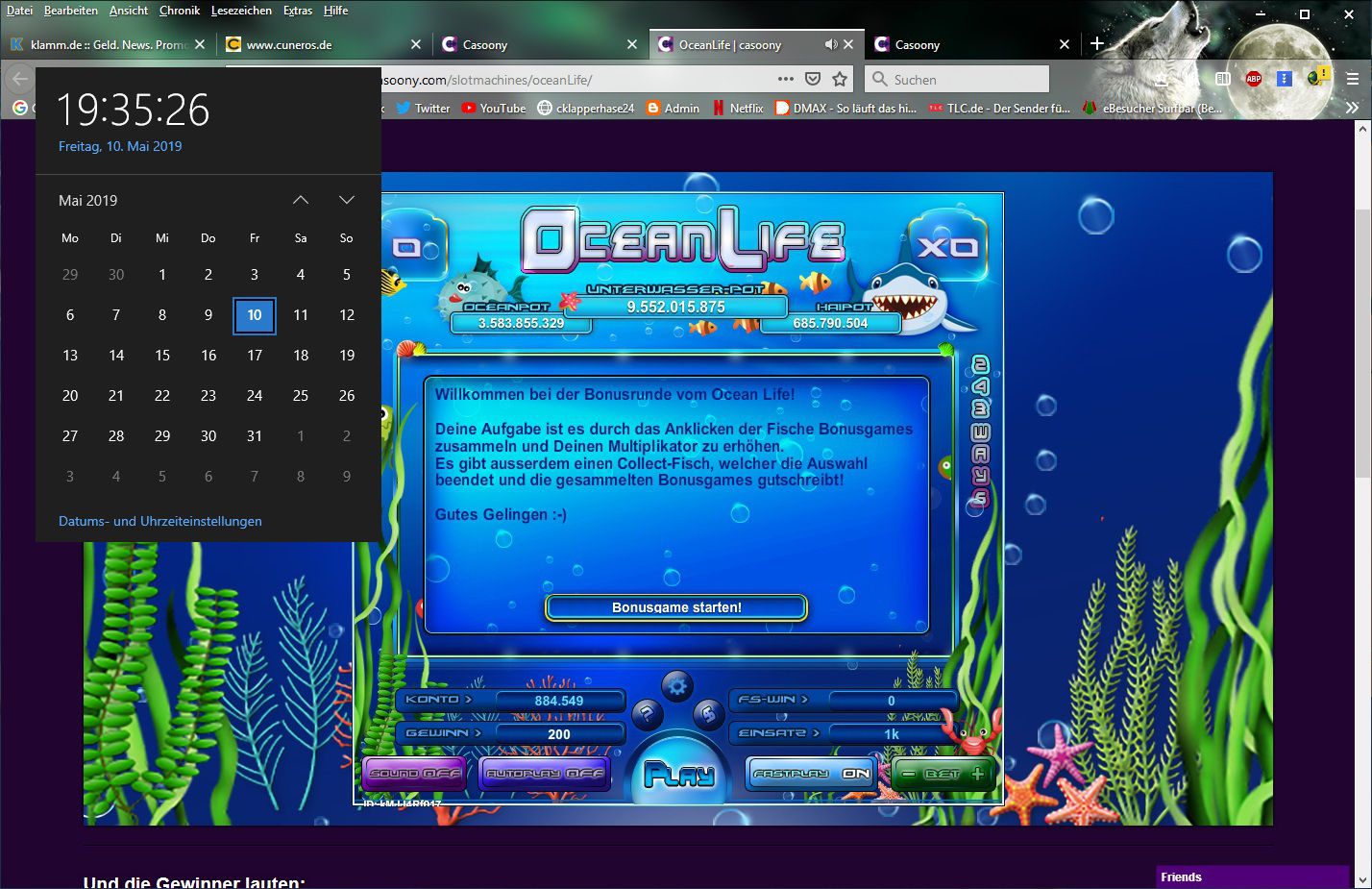Image resolution: width=1372 pixels, height=889 pixels.
Task: Open the Ansicht menu
Action: [x=129, y=11]
